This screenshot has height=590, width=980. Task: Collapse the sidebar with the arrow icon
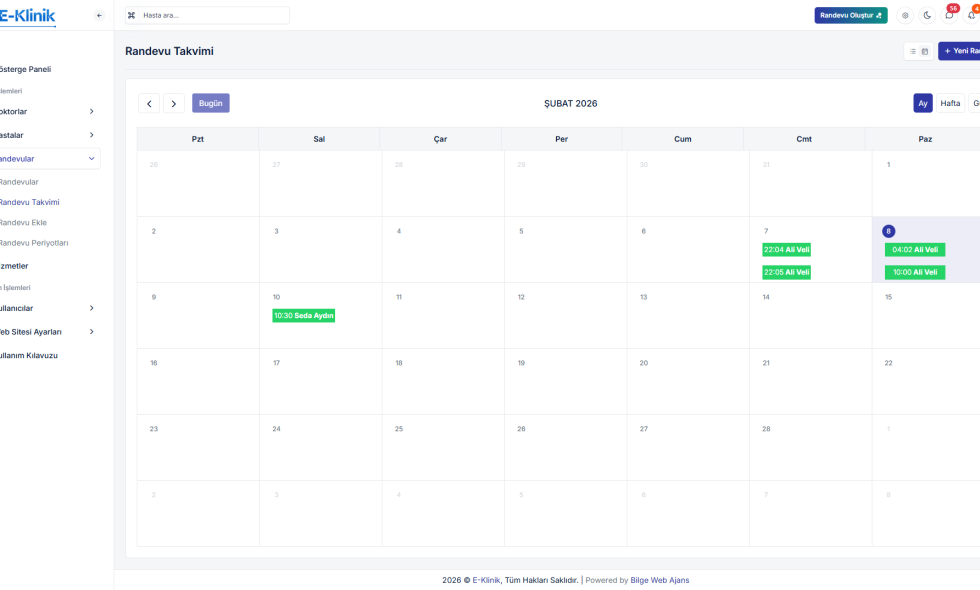coord(98,15)
